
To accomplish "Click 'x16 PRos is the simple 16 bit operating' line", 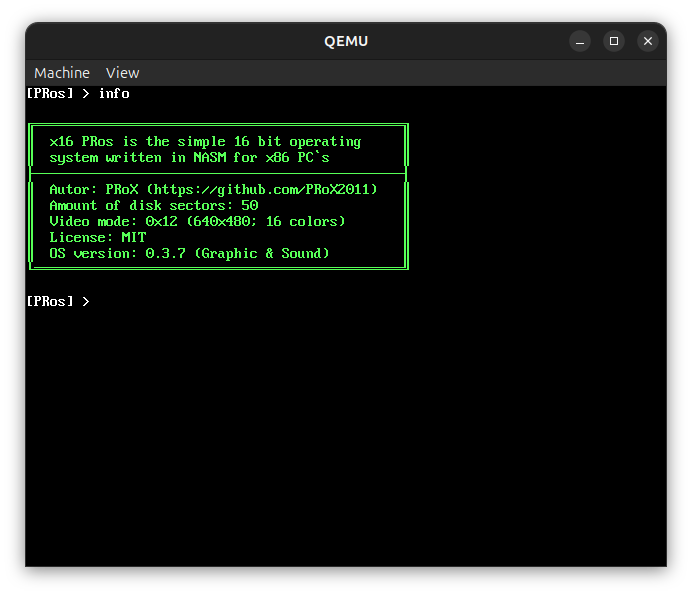I will (x=205, y=142).
